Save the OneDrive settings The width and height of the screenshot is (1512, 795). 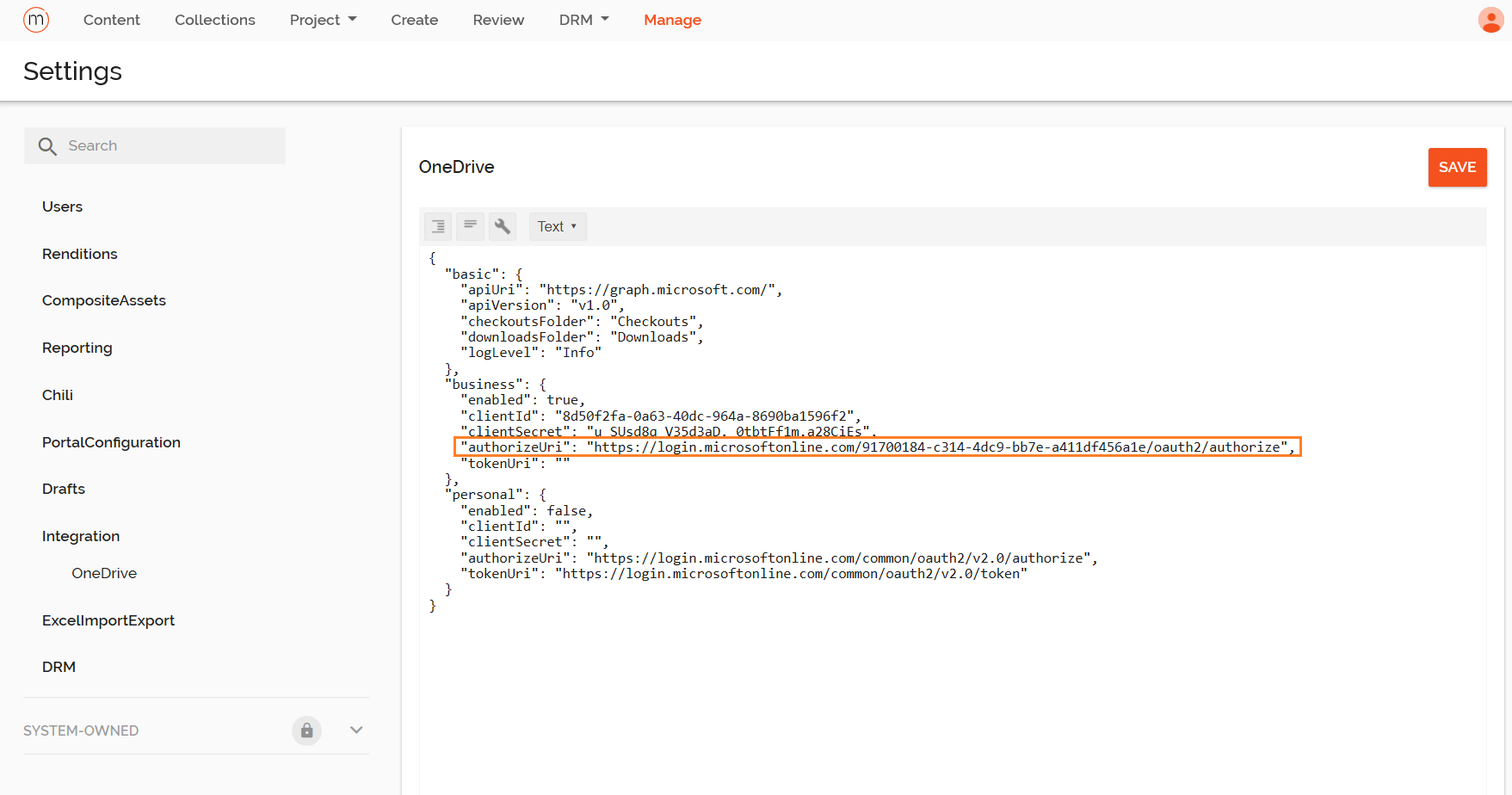tap(1457, 167)
